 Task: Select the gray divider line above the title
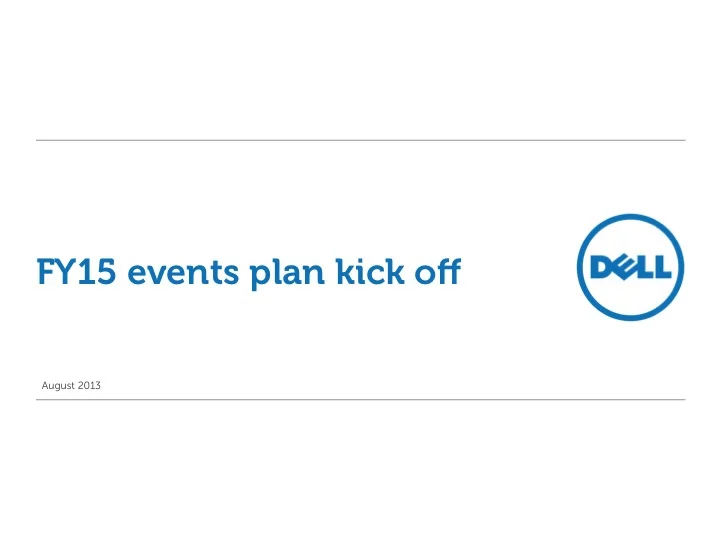[x=360, y=140]
